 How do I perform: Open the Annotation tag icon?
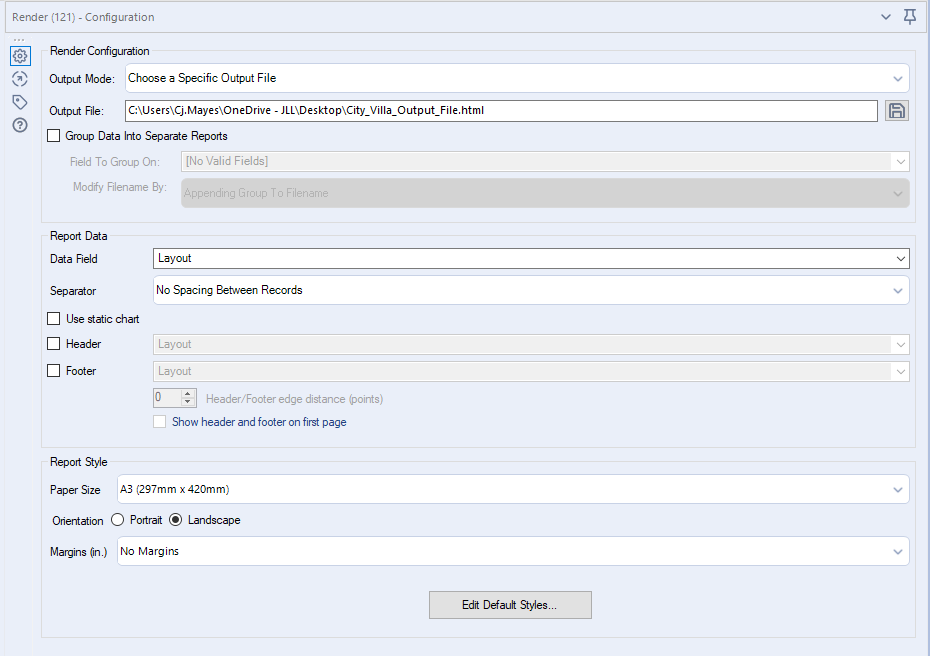click(x=19, y=102)
